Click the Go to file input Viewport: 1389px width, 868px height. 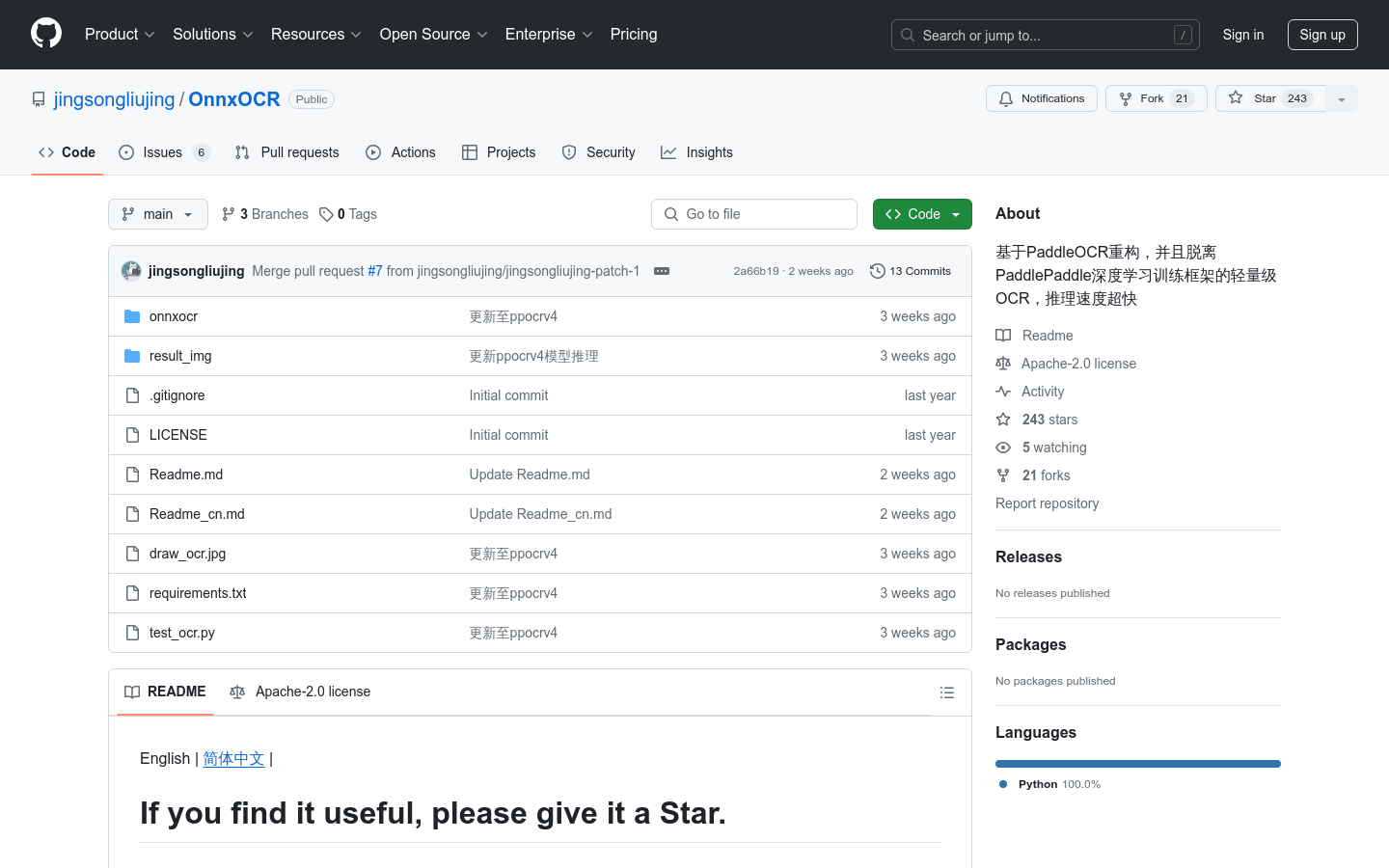[754, 214]
